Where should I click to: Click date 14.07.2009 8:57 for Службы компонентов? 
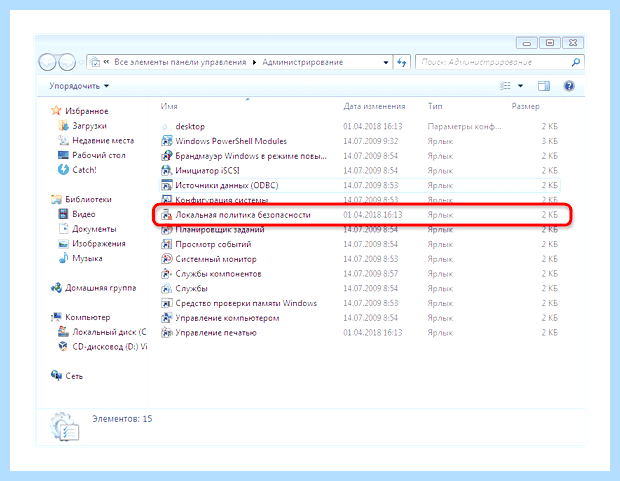coord(370,274)
